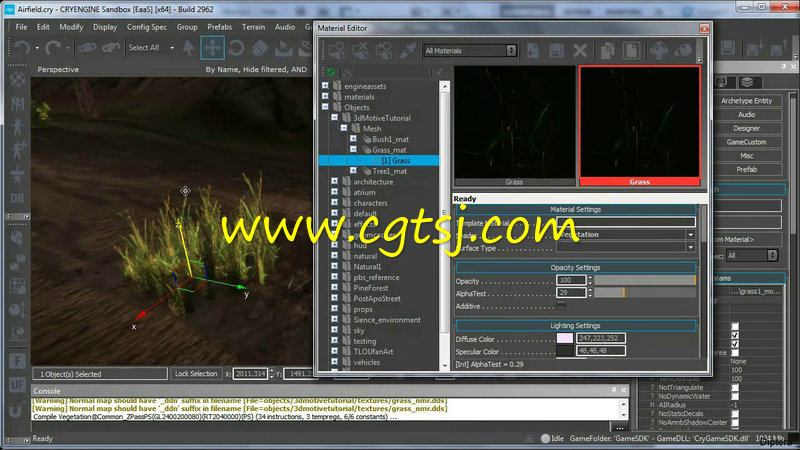Toggle the NoAmnbShadowCaster checkbox
Screen dimensions: 800x450
[x=735, y=422]
